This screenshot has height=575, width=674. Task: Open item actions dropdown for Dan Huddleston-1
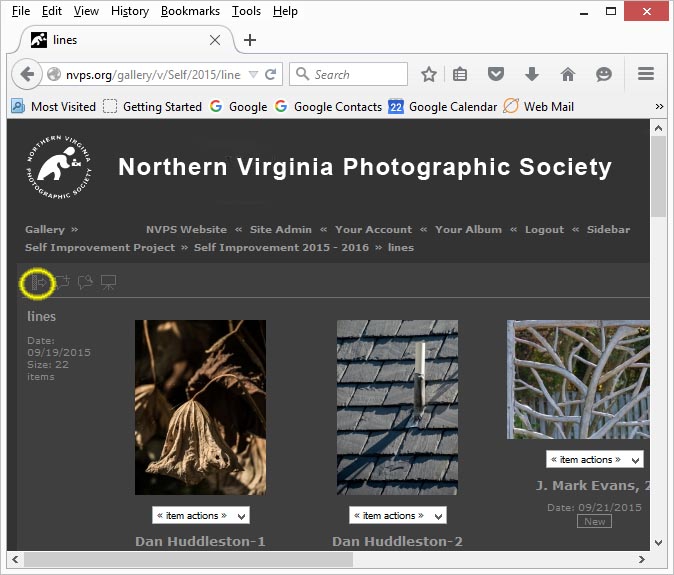[x=200, y=516]
